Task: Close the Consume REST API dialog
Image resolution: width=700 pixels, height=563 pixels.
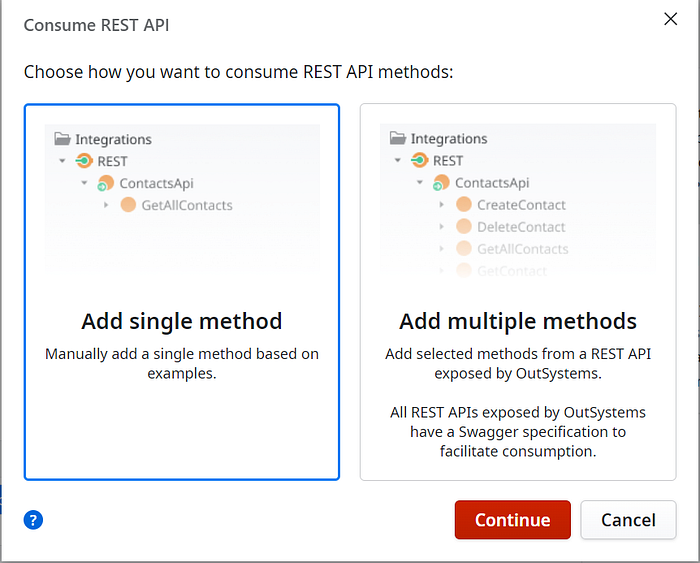Action: pos(671,20)
